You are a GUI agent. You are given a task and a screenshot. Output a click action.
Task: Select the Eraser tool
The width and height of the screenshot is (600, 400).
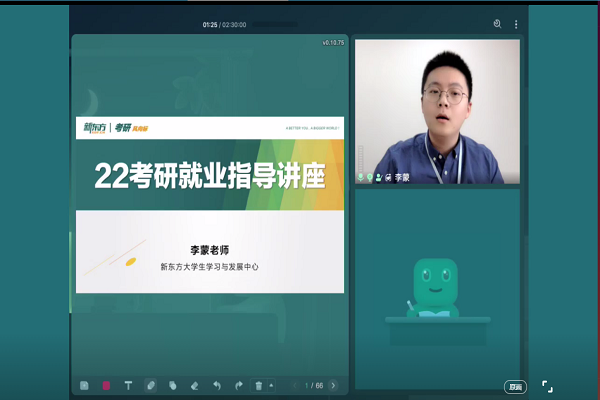point(194,385)
